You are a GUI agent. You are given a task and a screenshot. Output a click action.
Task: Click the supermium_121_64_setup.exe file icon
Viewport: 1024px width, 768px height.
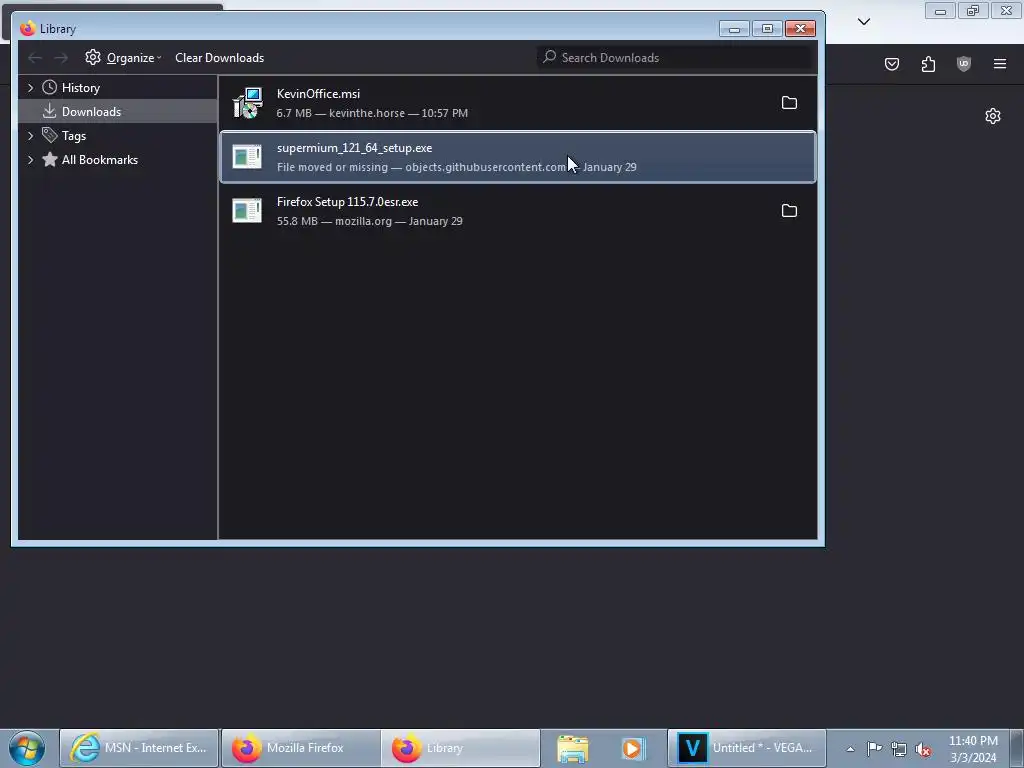(248, 157)
